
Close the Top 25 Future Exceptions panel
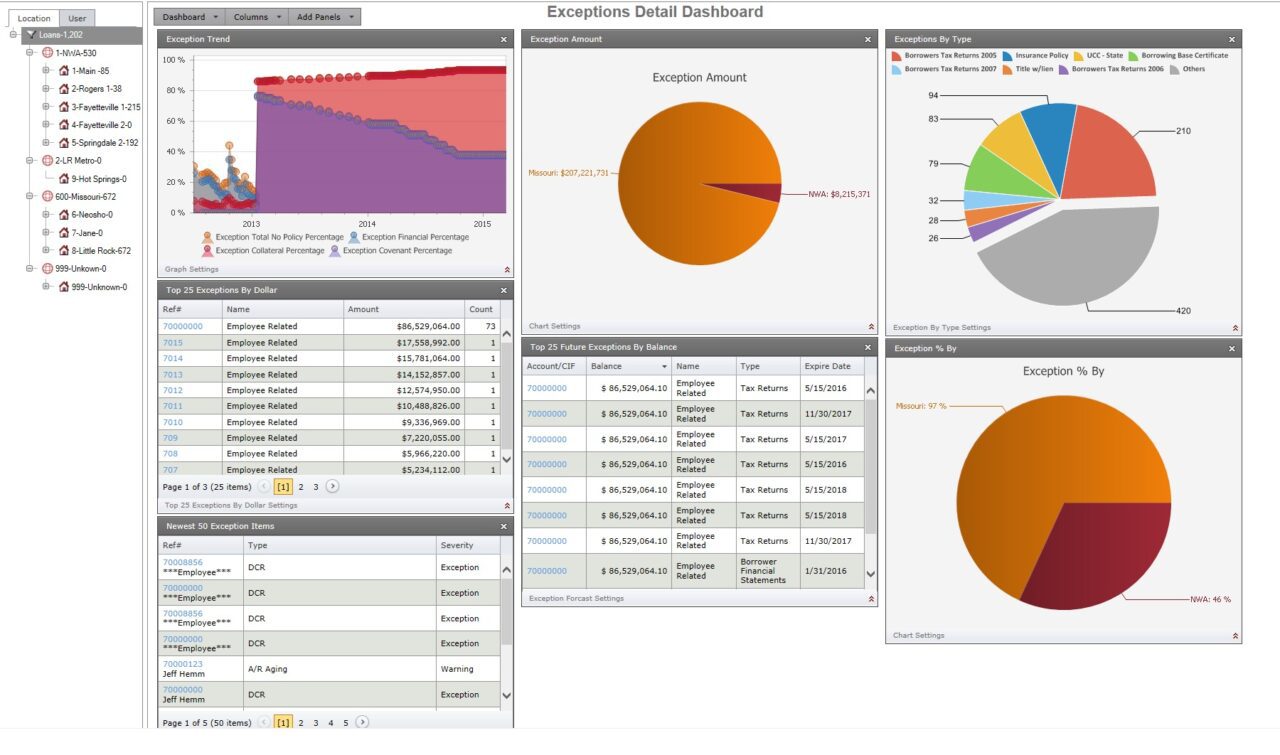click(x=868, y=347)
